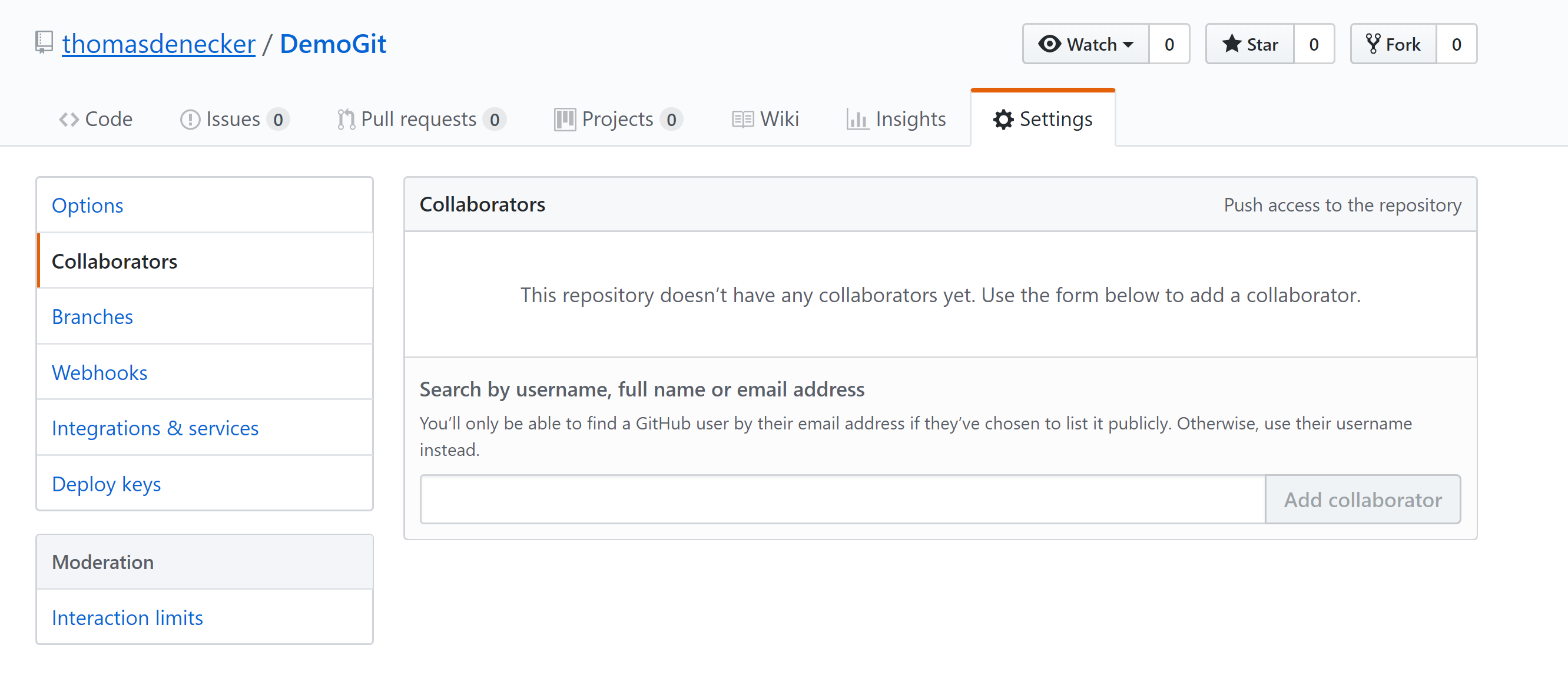
Task: Open thomasdenecker profile link
Action: (x=158, y=44)
